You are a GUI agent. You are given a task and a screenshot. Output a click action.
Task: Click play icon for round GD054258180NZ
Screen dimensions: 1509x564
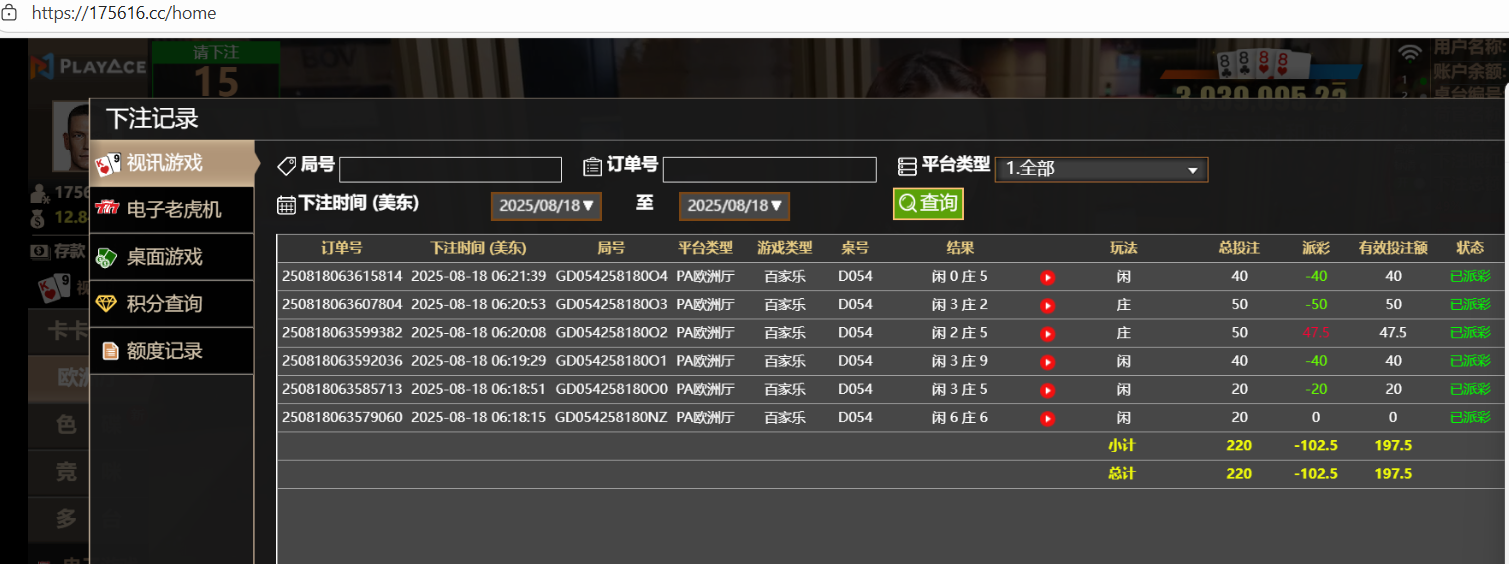[1047, 418]
